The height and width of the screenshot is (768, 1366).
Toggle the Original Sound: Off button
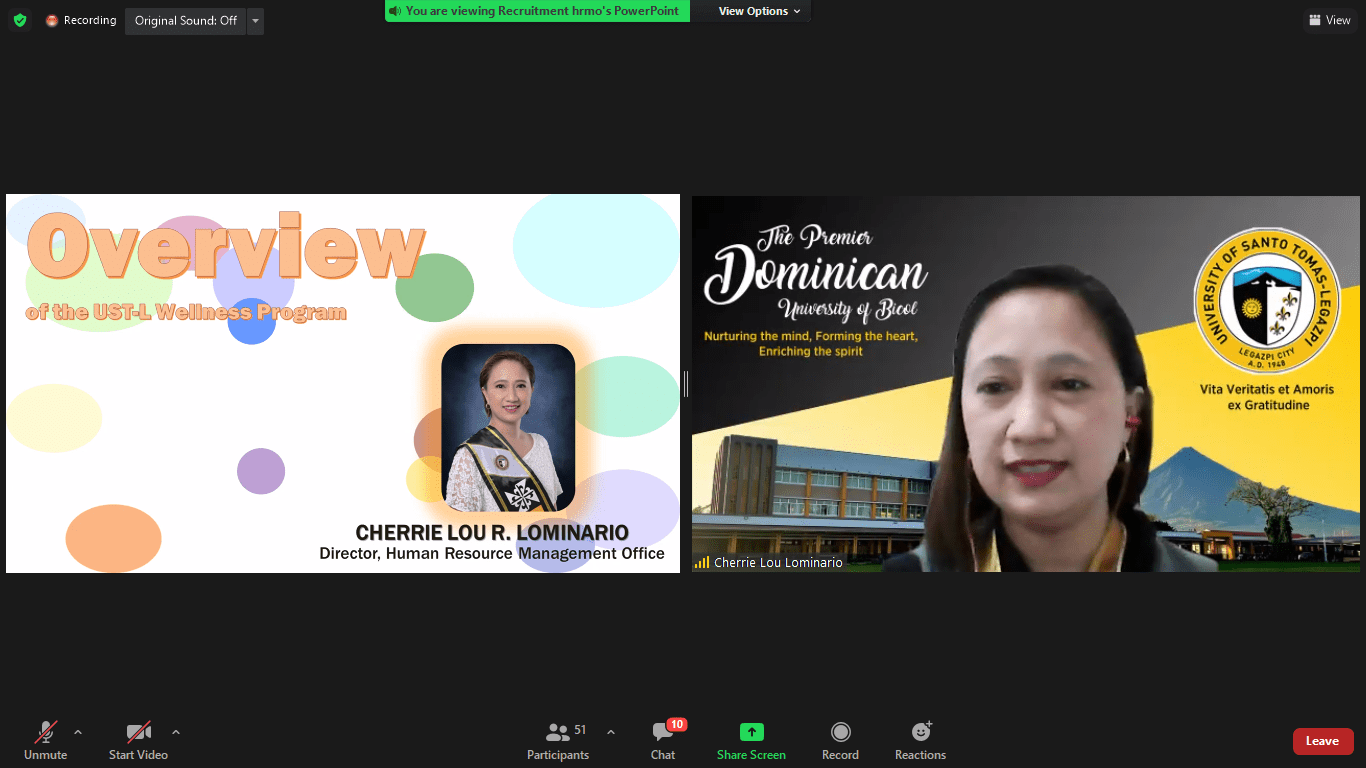186,20
